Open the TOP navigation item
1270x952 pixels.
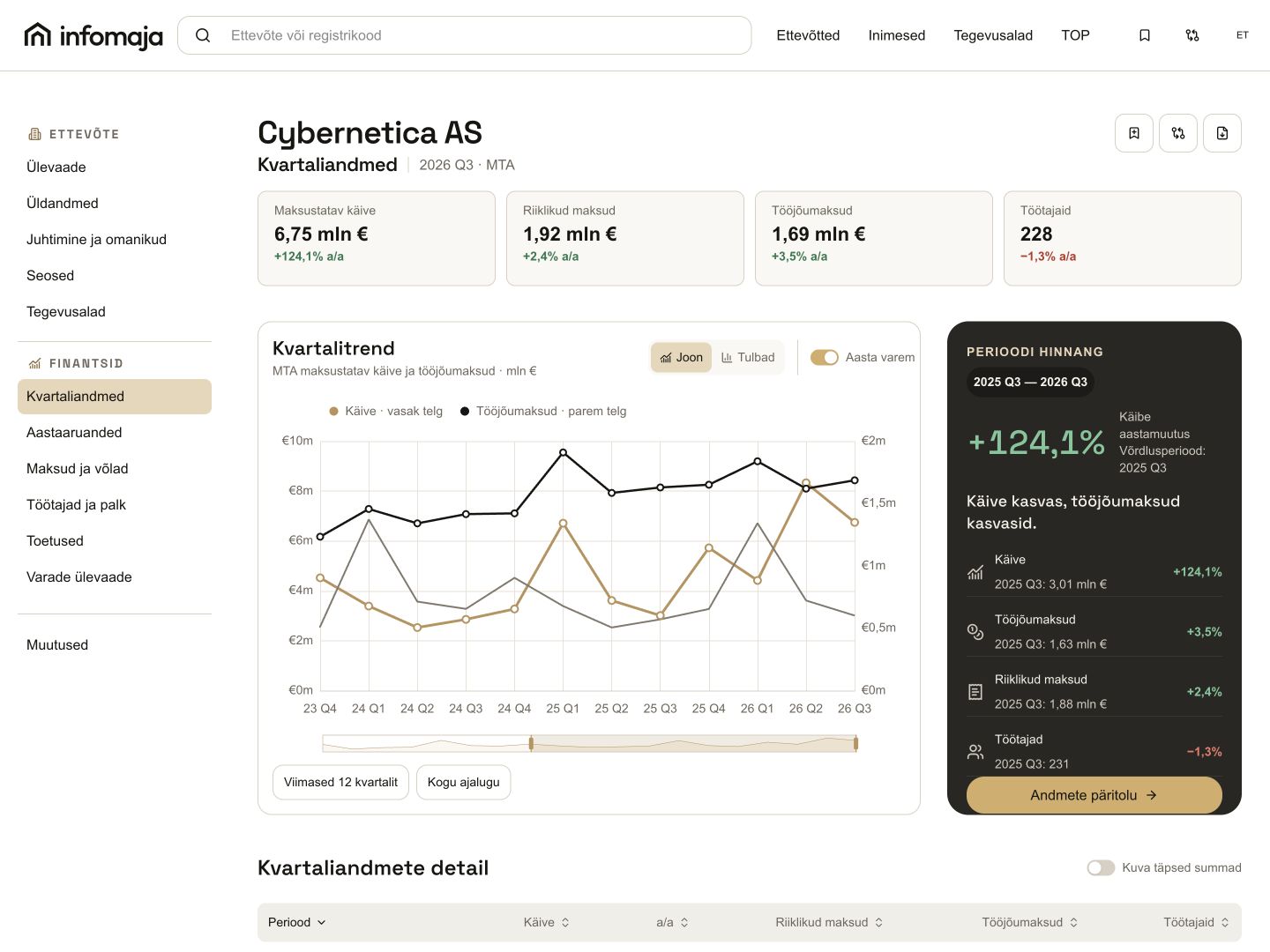[1075, 35]
